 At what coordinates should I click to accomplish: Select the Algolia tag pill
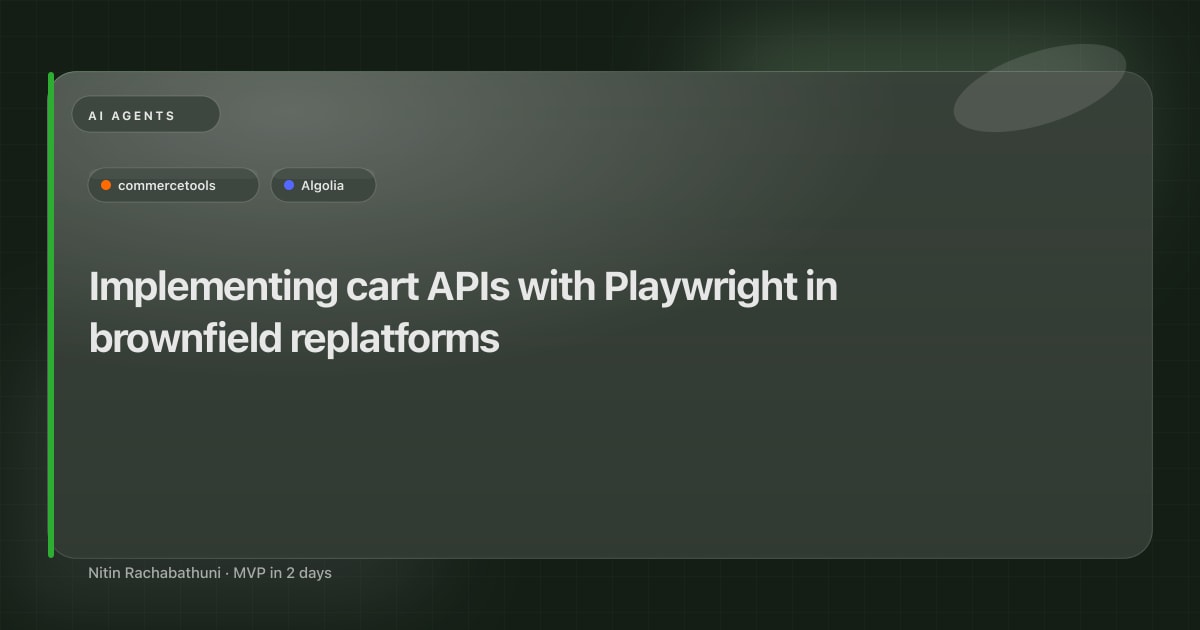point(323,185)
